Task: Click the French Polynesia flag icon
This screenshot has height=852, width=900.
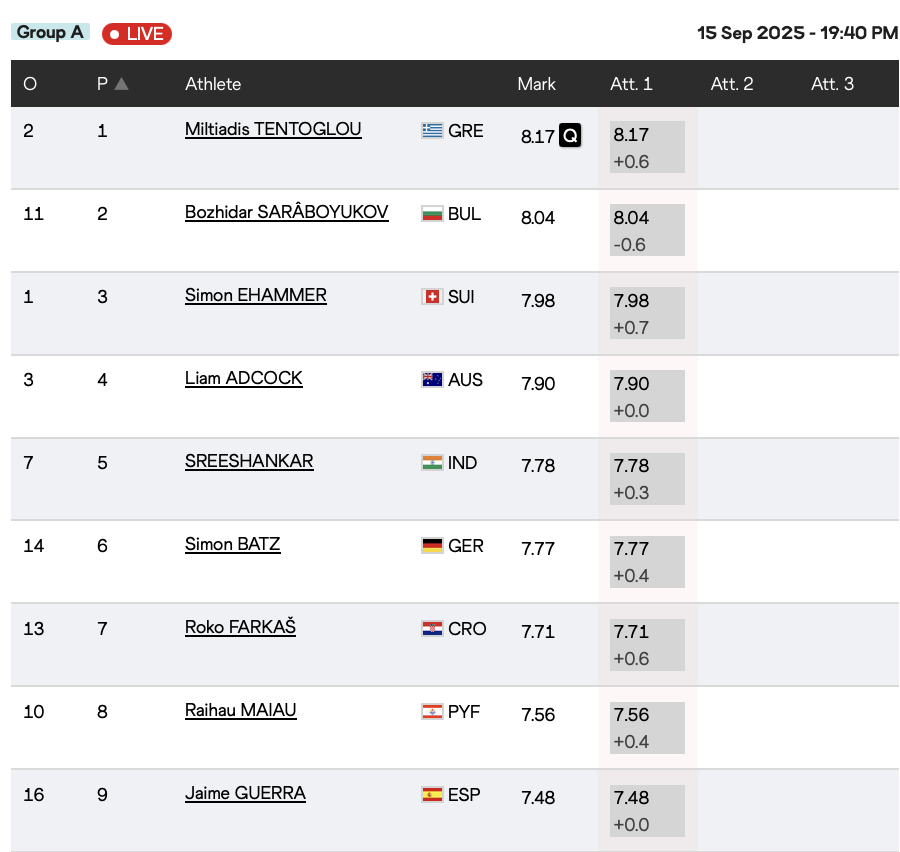Action: (x=432, y=712)
